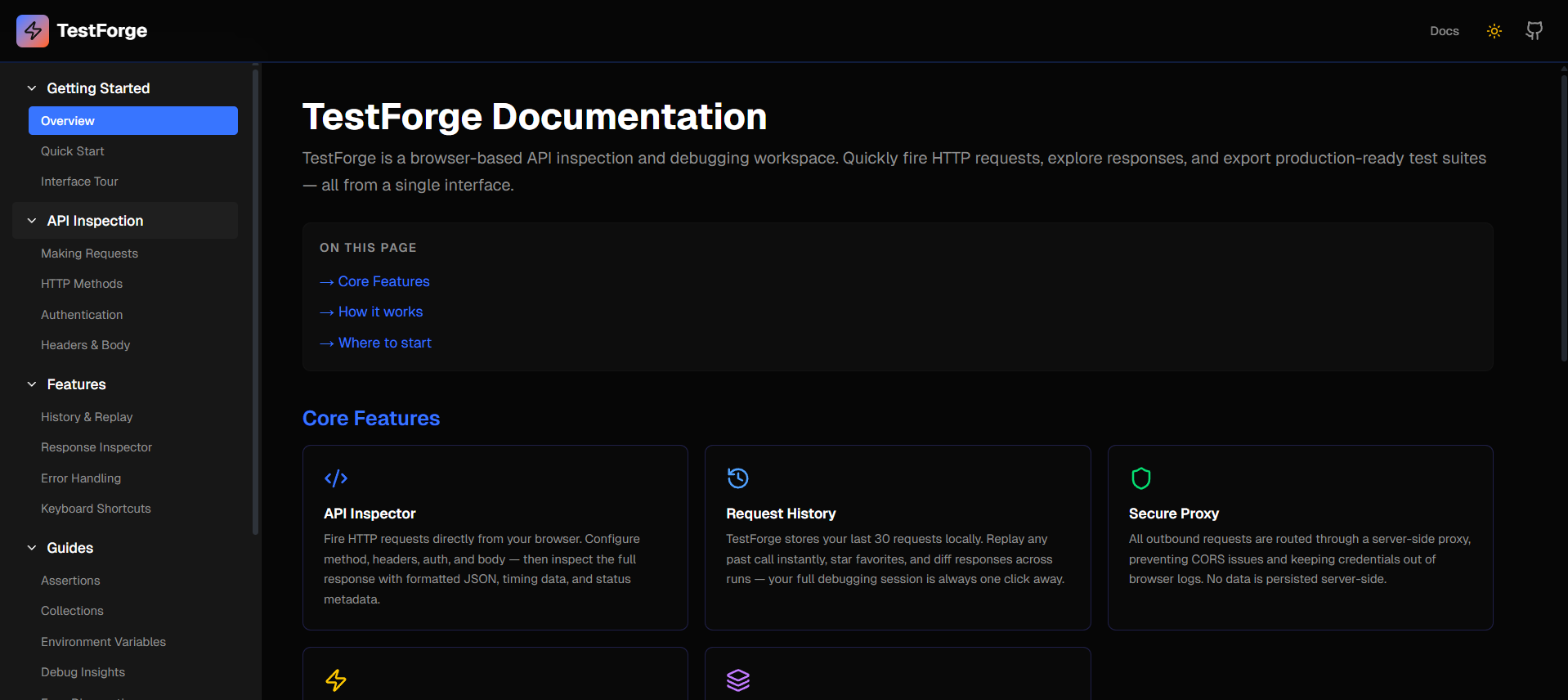The image size is (1568, 700).
Task: Click the Request History clock icon
Action: [738, 478]
